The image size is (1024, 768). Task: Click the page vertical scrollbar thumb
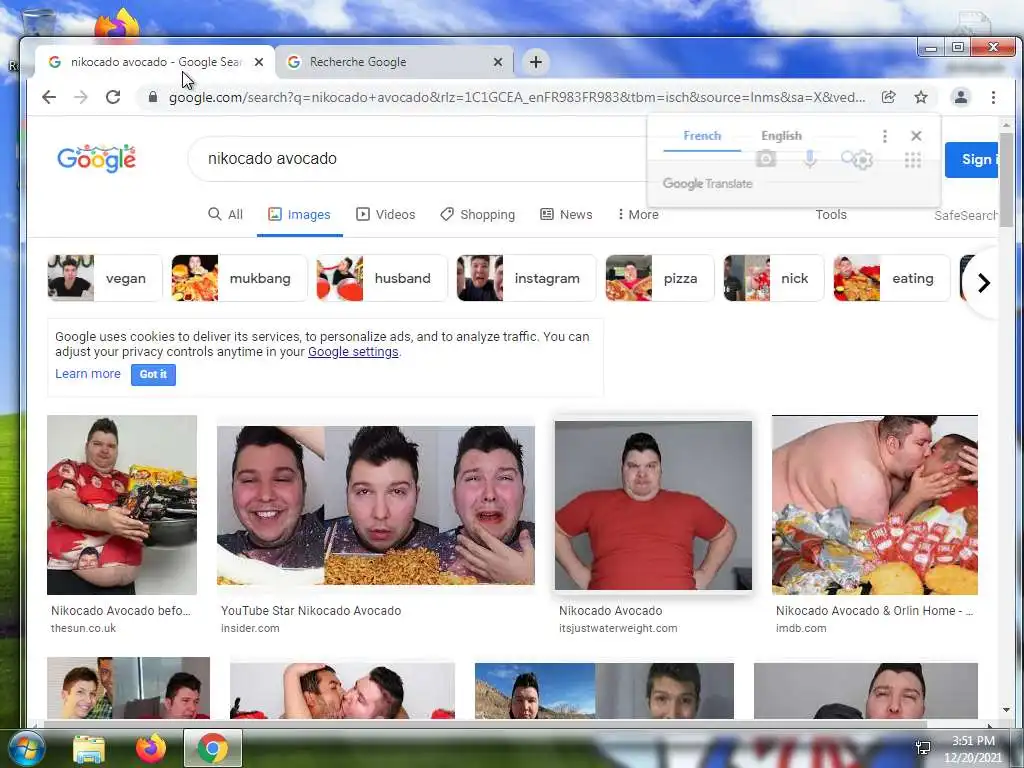click(1006, 180)
